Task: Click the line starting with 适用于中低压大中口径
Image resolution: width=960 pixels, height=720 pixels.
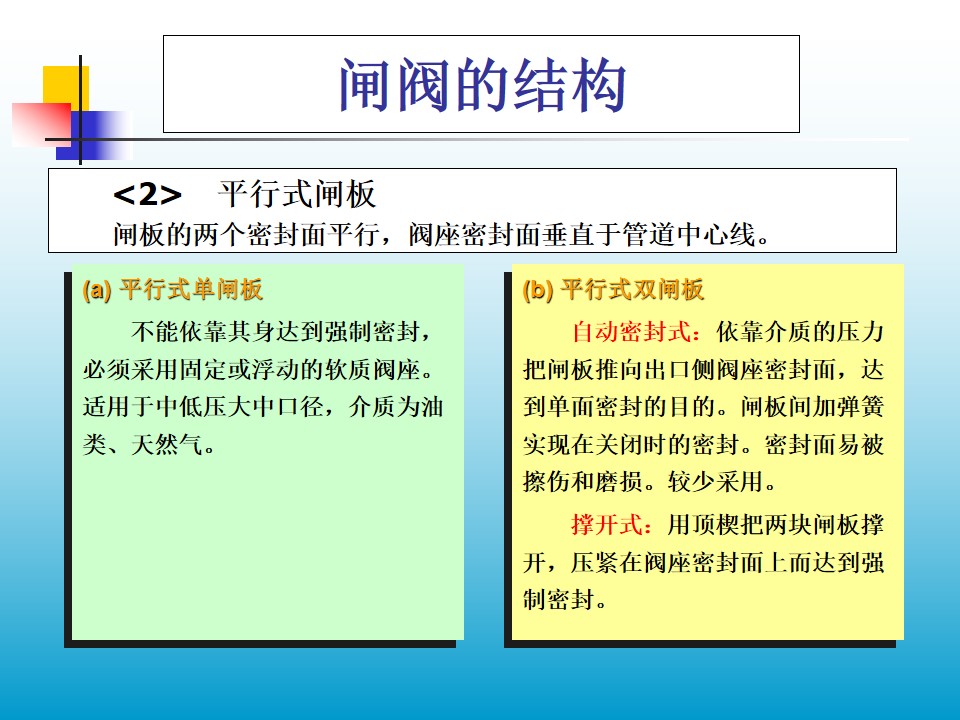Action: [262, 408]
